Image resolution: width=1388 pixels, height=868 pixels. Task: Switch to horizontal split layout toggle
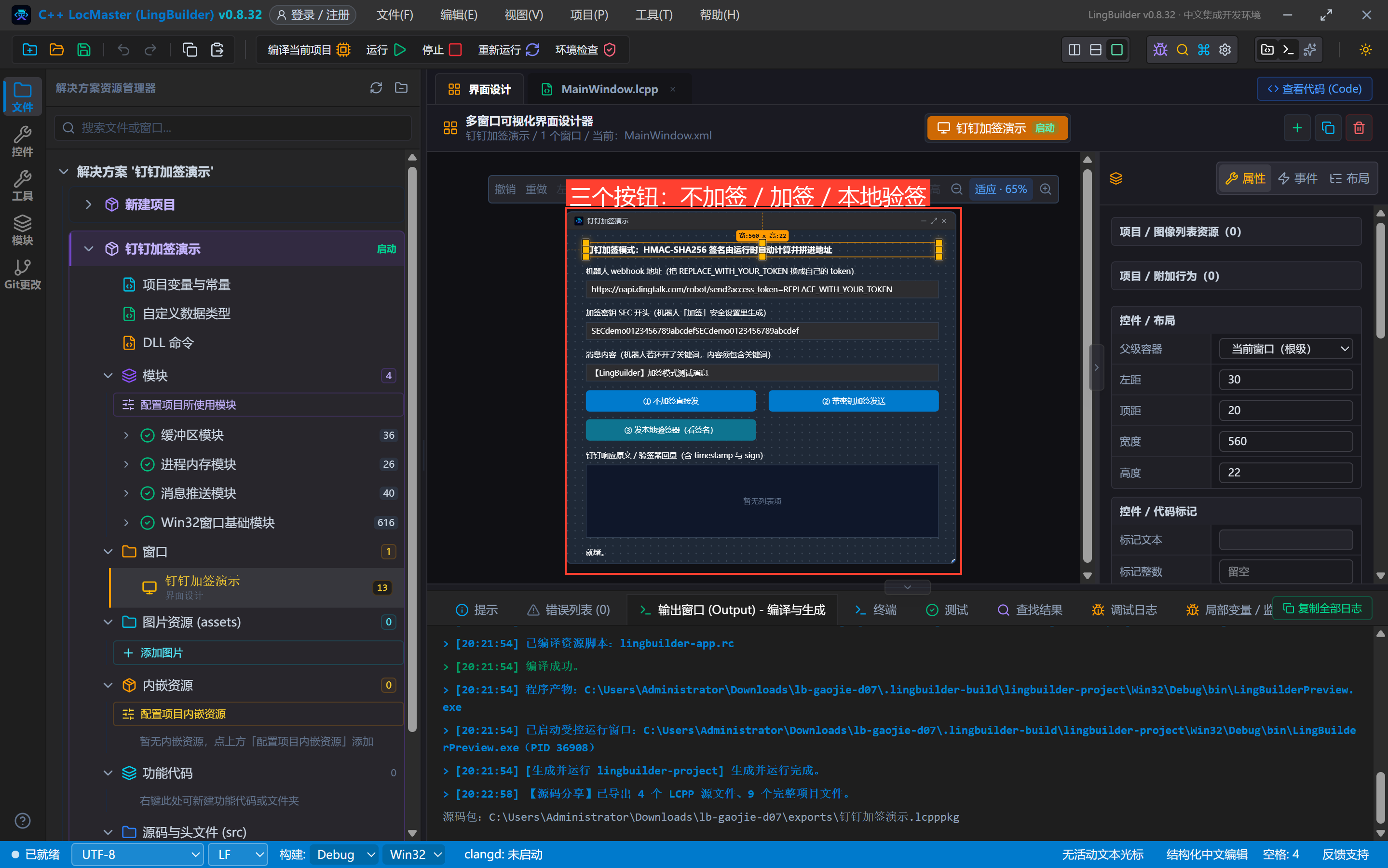[1095, 50]
